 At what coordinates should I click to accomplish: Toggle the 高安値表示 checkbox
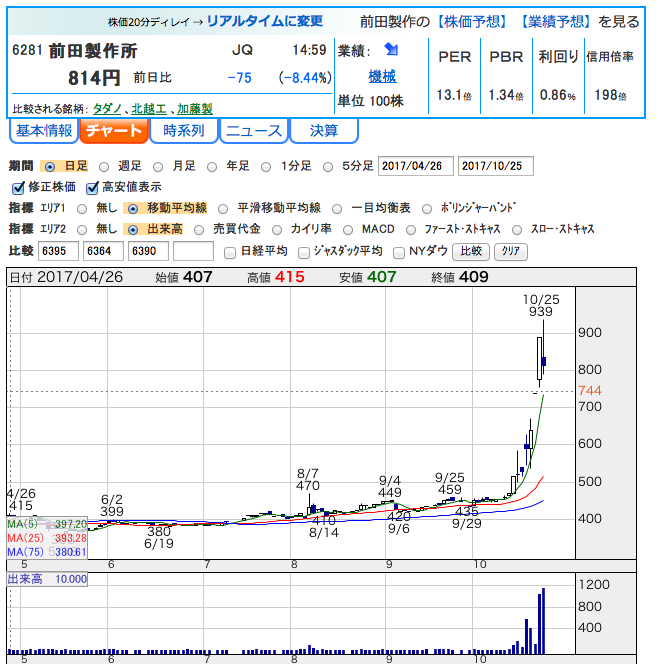[x=92, y=188]
